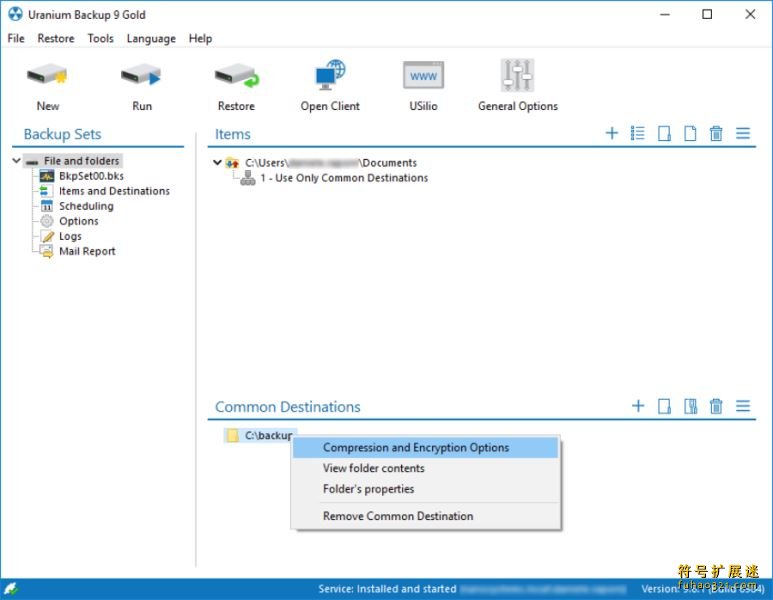Click the C:\backup folder icon
This screenshot has height=600, width=773.
pyautogui.click(x=232, y=435)
